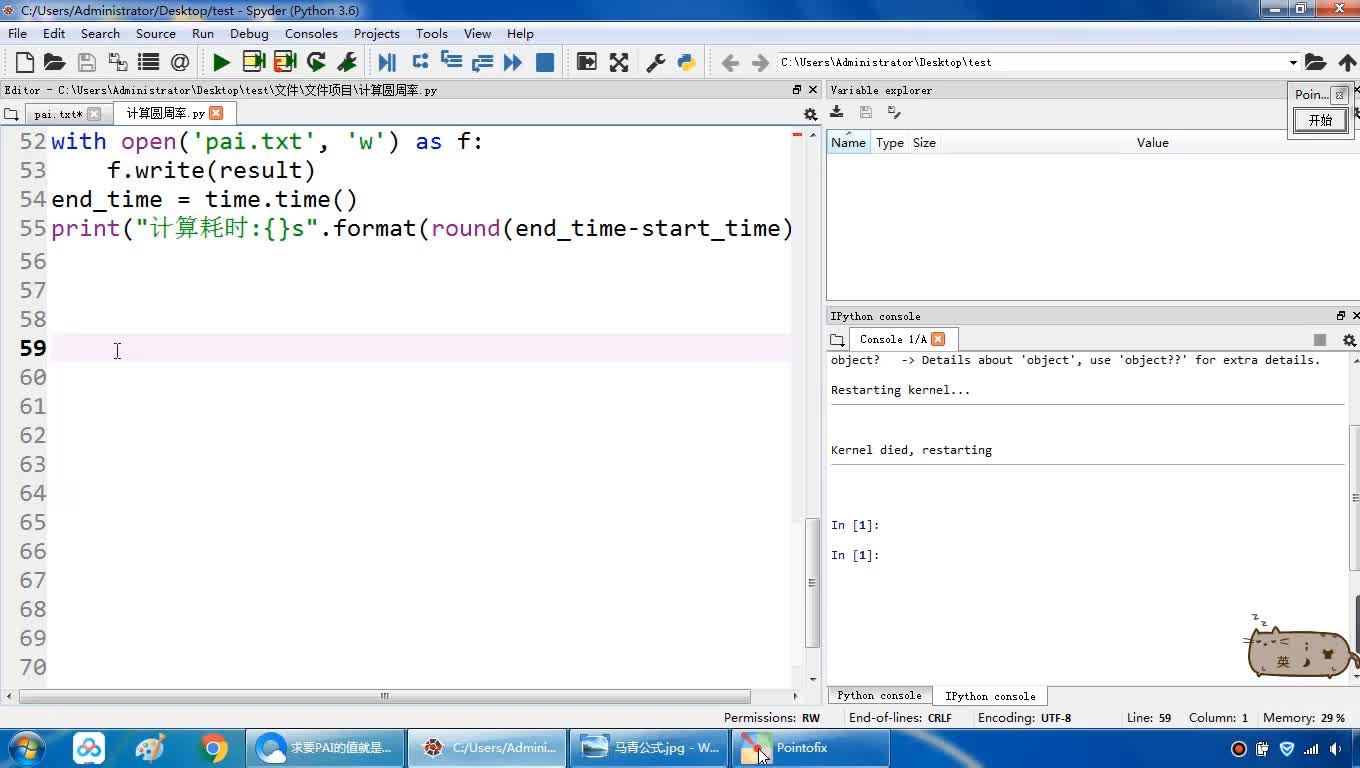Open the Debug menu
Image resolution: width=1360 pixels, height=768 pixels.
click(x=249, y=33)
